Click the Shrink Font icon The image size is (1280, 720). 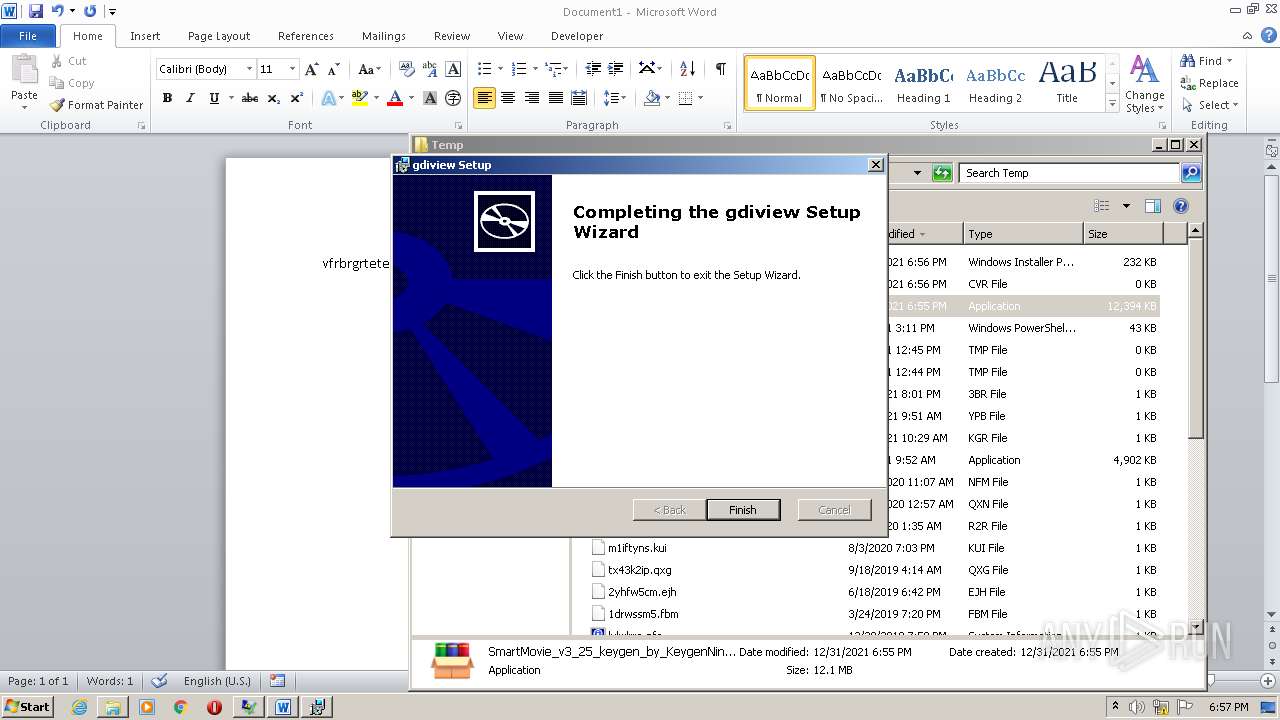click(x=334, y=69)
